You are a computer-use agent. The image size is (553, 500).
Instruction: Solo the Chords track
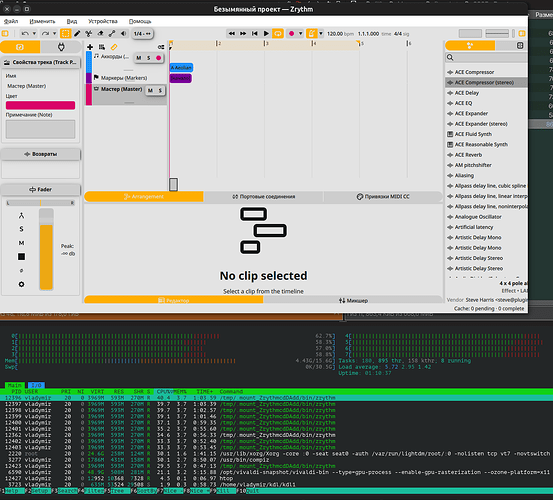149,58
